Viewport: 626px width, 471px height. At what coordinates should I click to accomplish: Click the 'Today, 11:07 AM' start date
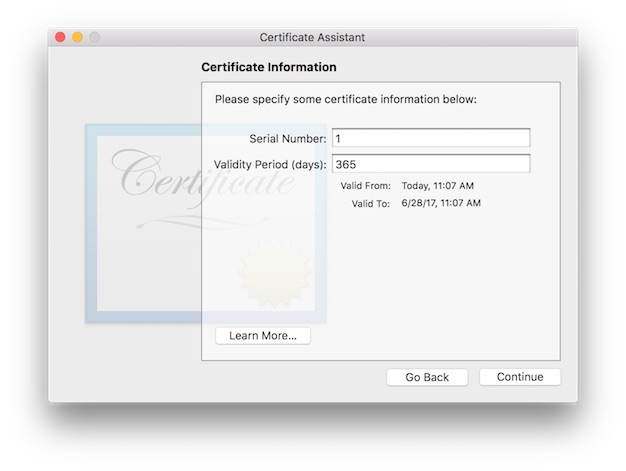coord(437,186)
